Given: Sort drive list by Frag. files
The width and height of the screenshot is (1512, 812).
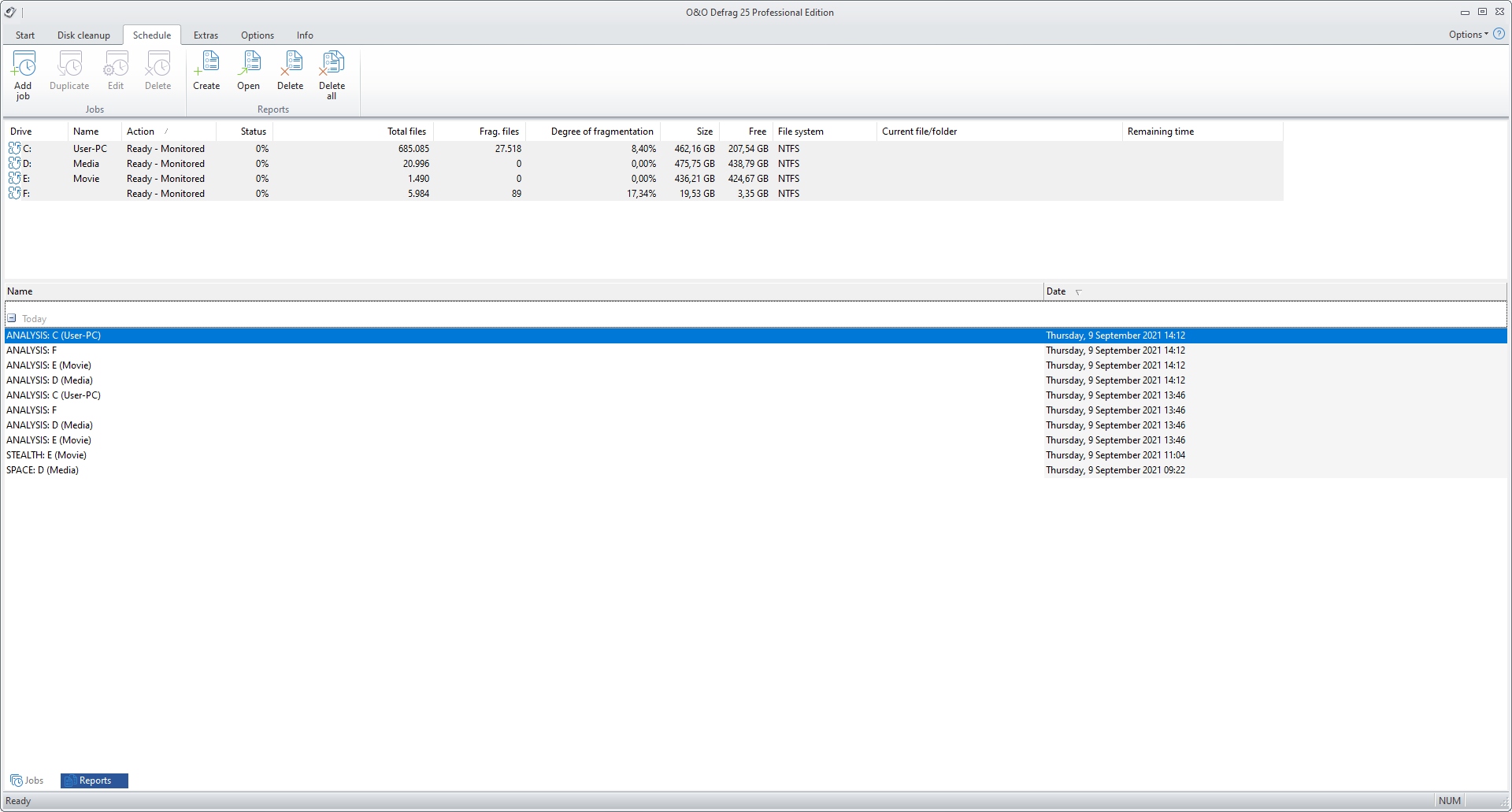Looking at the screenshot, I should 480,132.
